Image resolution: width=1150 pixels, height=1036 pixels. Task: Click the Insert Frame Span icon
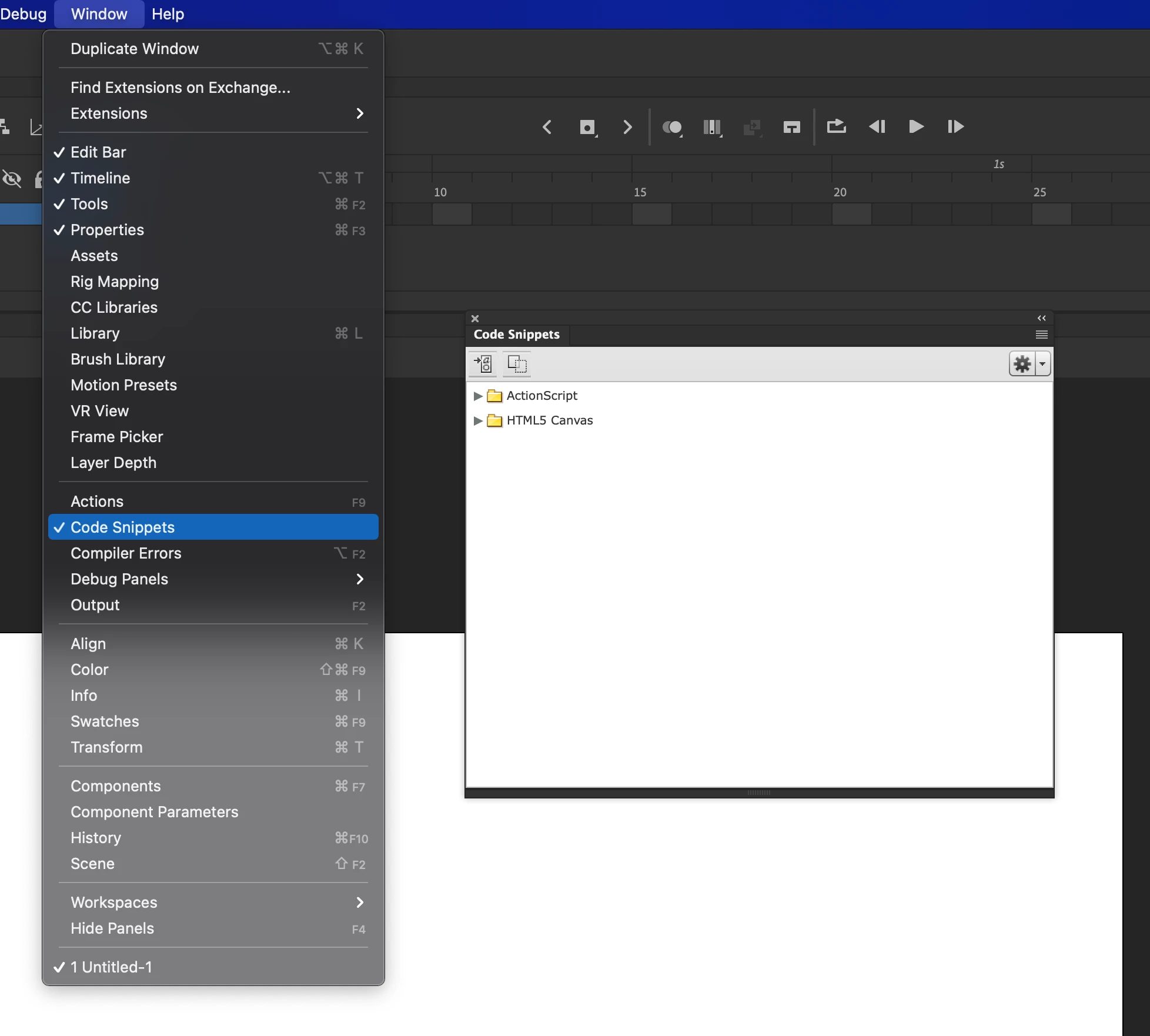(x=791, y=127)
